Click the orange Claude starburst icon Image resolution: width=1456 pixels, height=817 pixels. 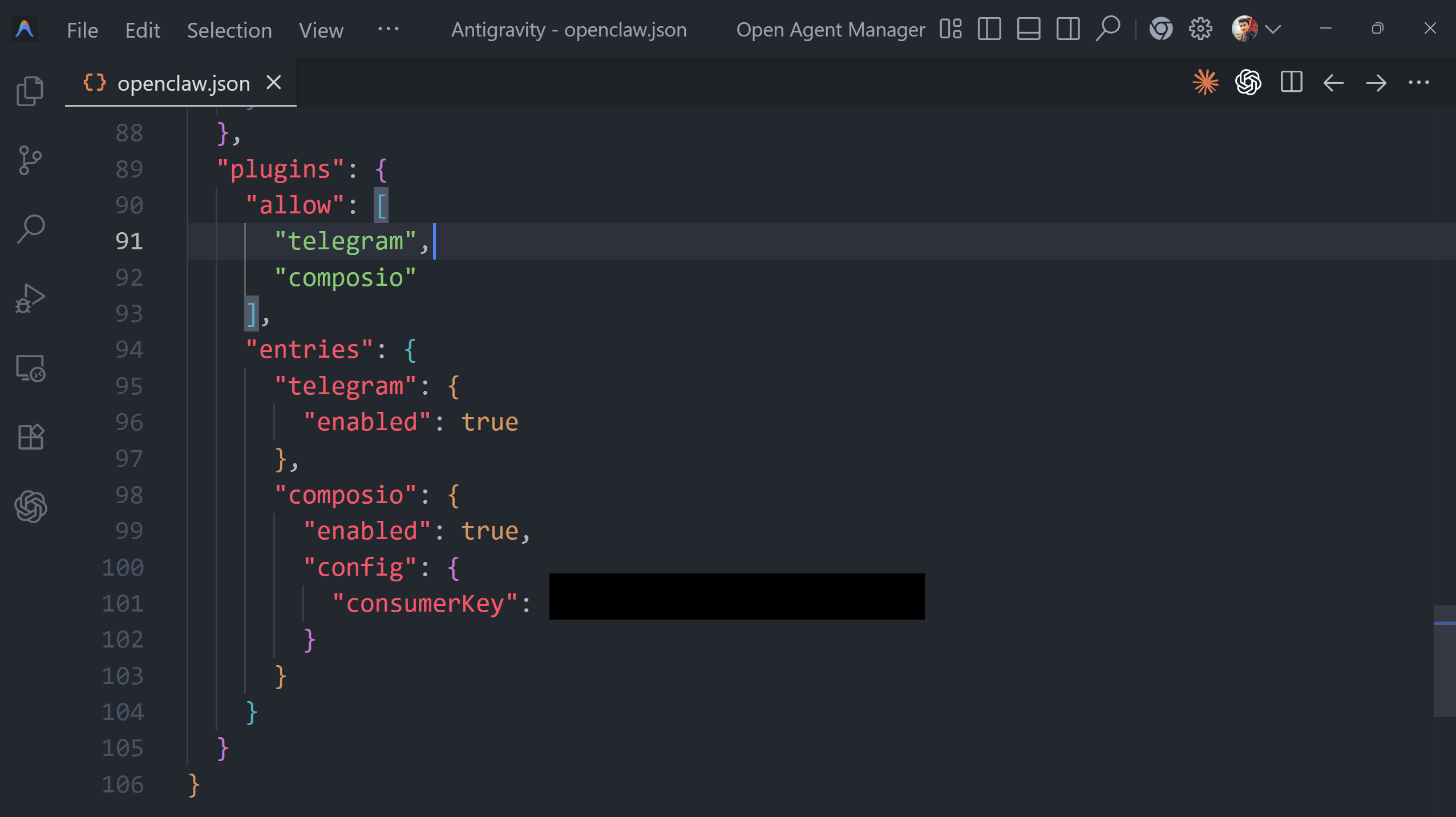click(1205, 83)
